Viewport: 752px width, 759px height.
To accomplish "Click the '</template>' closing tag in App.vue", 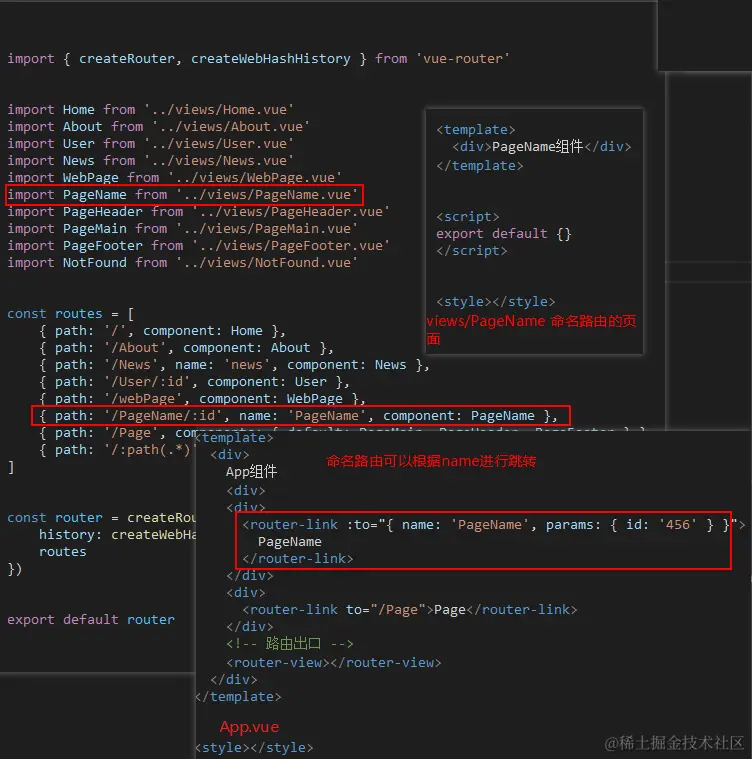I will pos(238,697).
